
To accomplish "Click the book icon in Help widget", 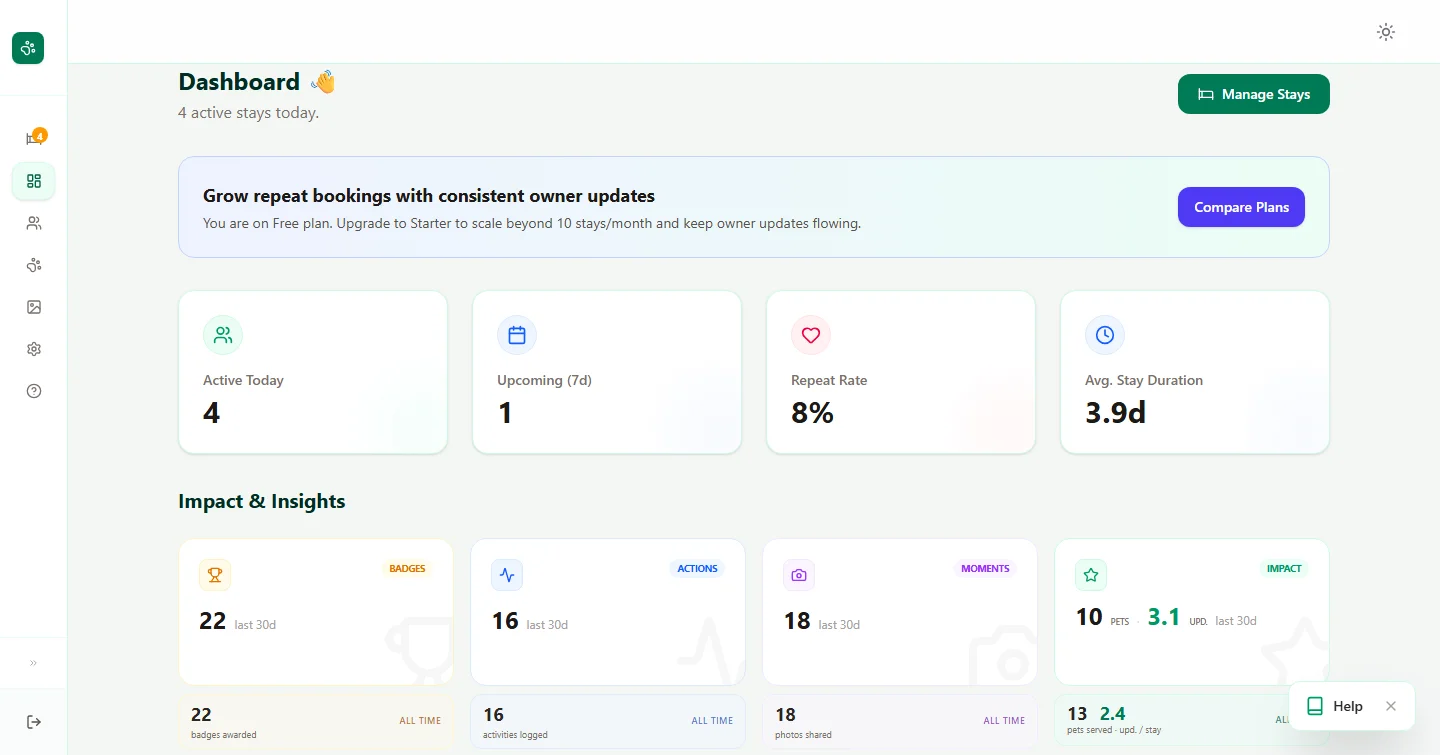I will point(1315,706).
